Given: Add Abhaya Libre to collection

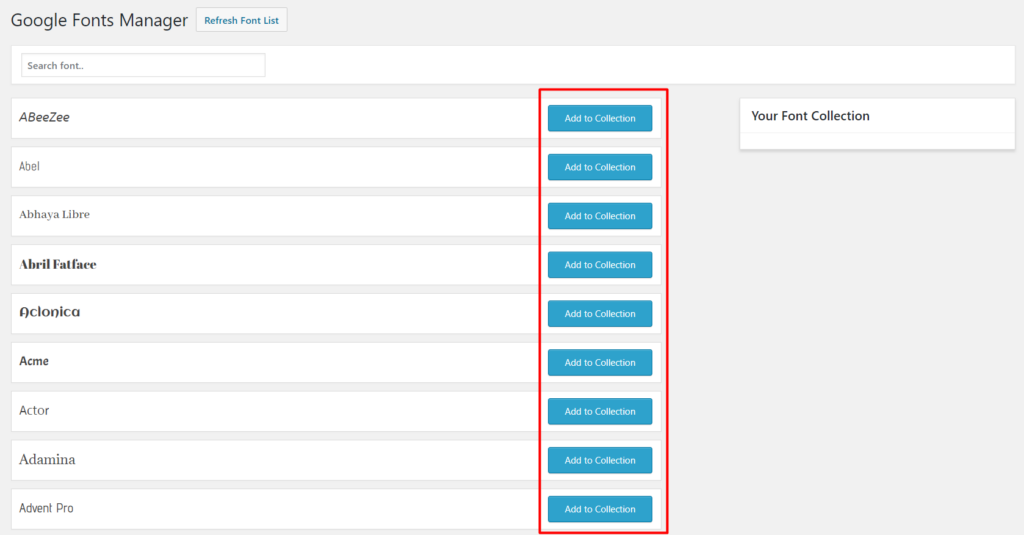Looking at the screenshot, I should tap(600, 216).
